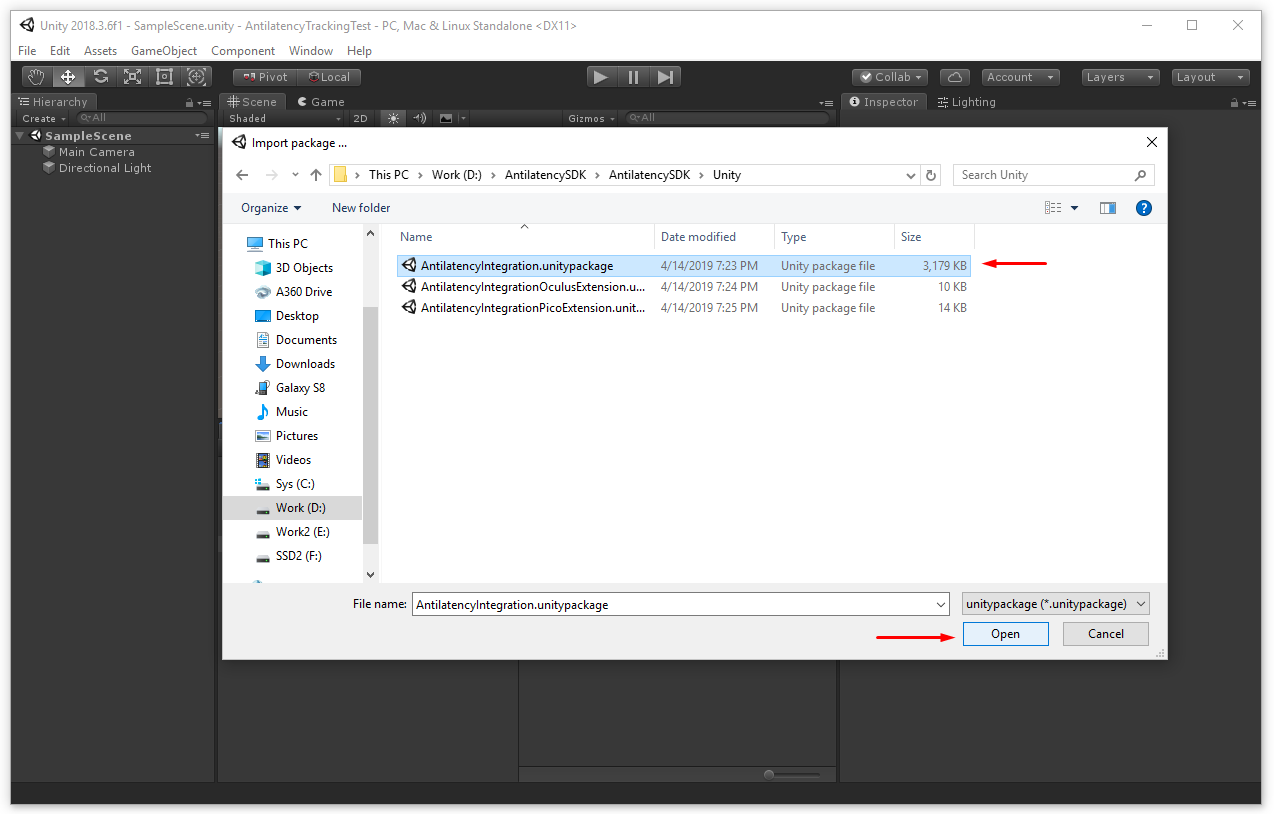
Task: Click the Unity address breadcrumb segment
Action: (727, 175)
